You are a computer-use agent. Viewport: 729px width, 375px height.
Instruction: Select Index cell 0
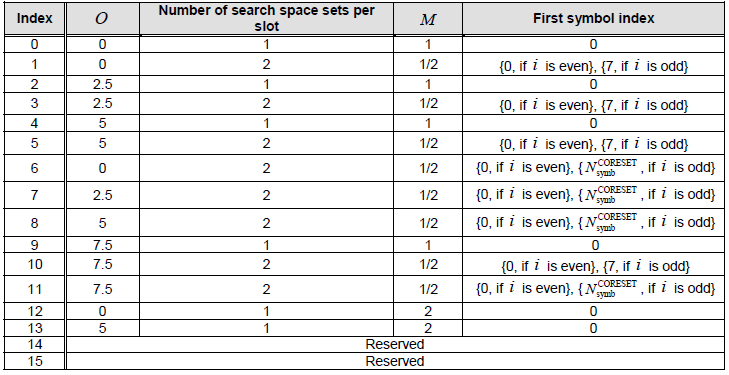click(x=34, y=44)
